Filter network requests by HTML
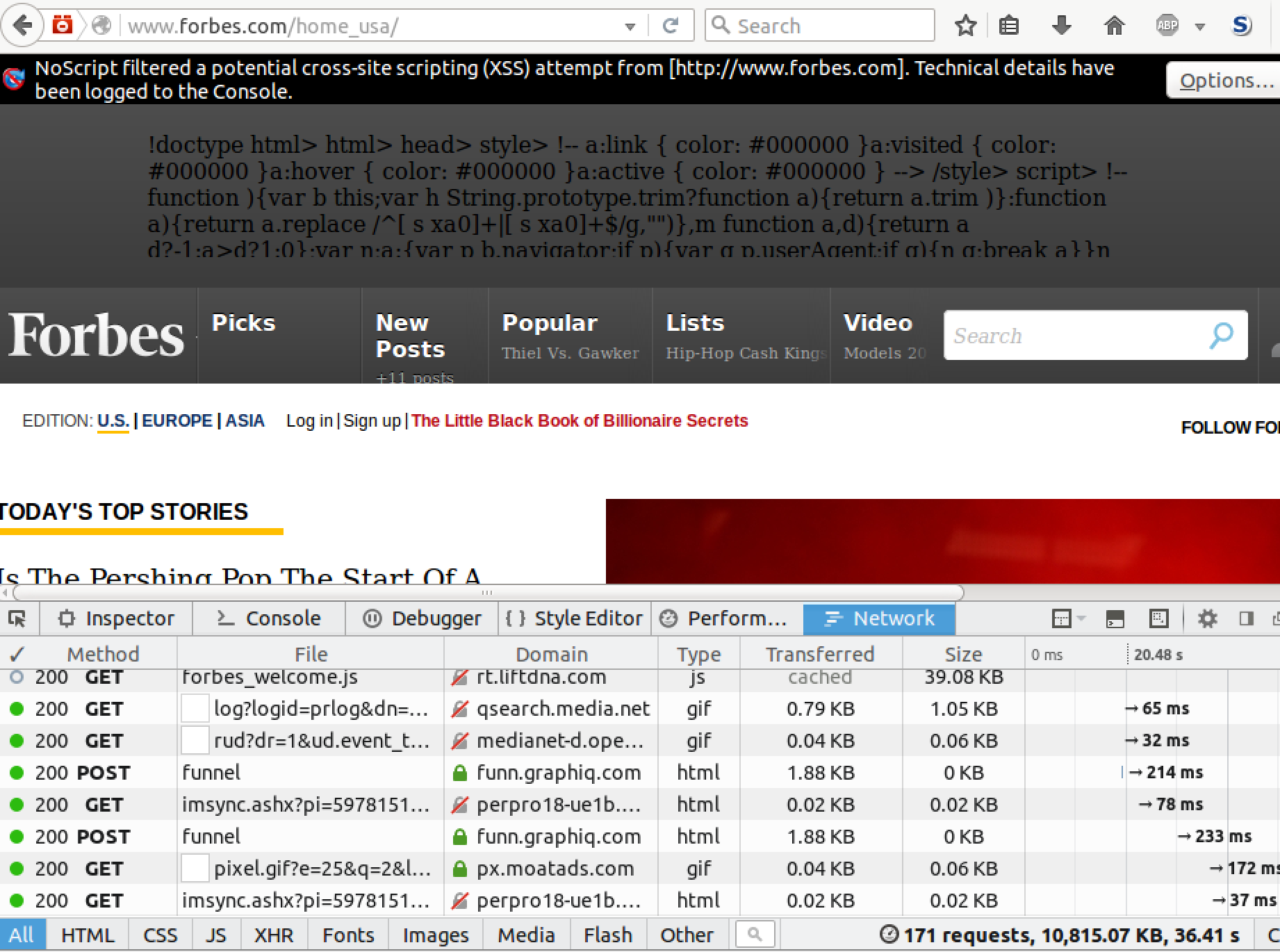1280x952 pixels. coord(88,935)
